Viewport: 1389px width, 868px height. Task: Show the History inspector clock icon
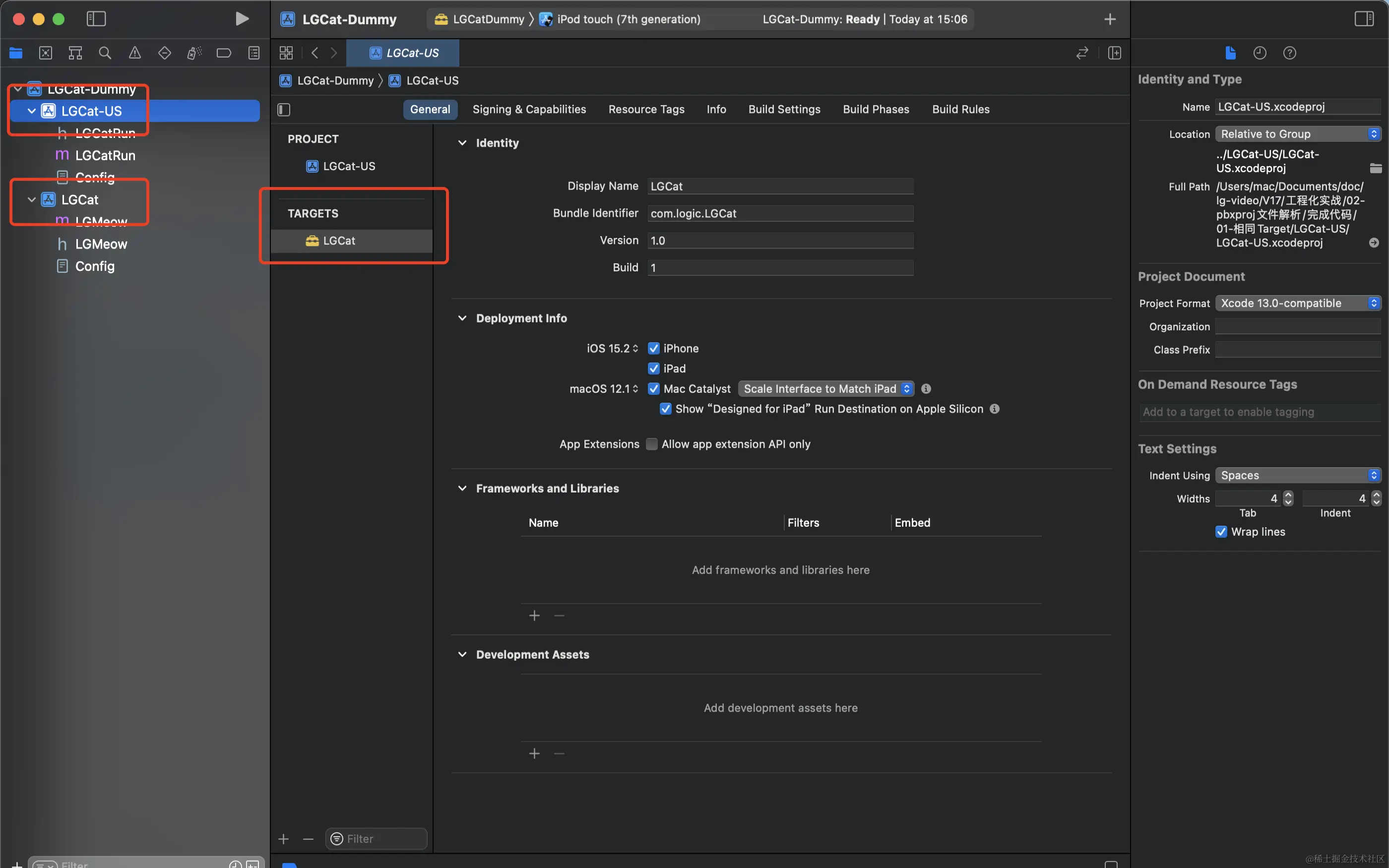coord(1260,54)
